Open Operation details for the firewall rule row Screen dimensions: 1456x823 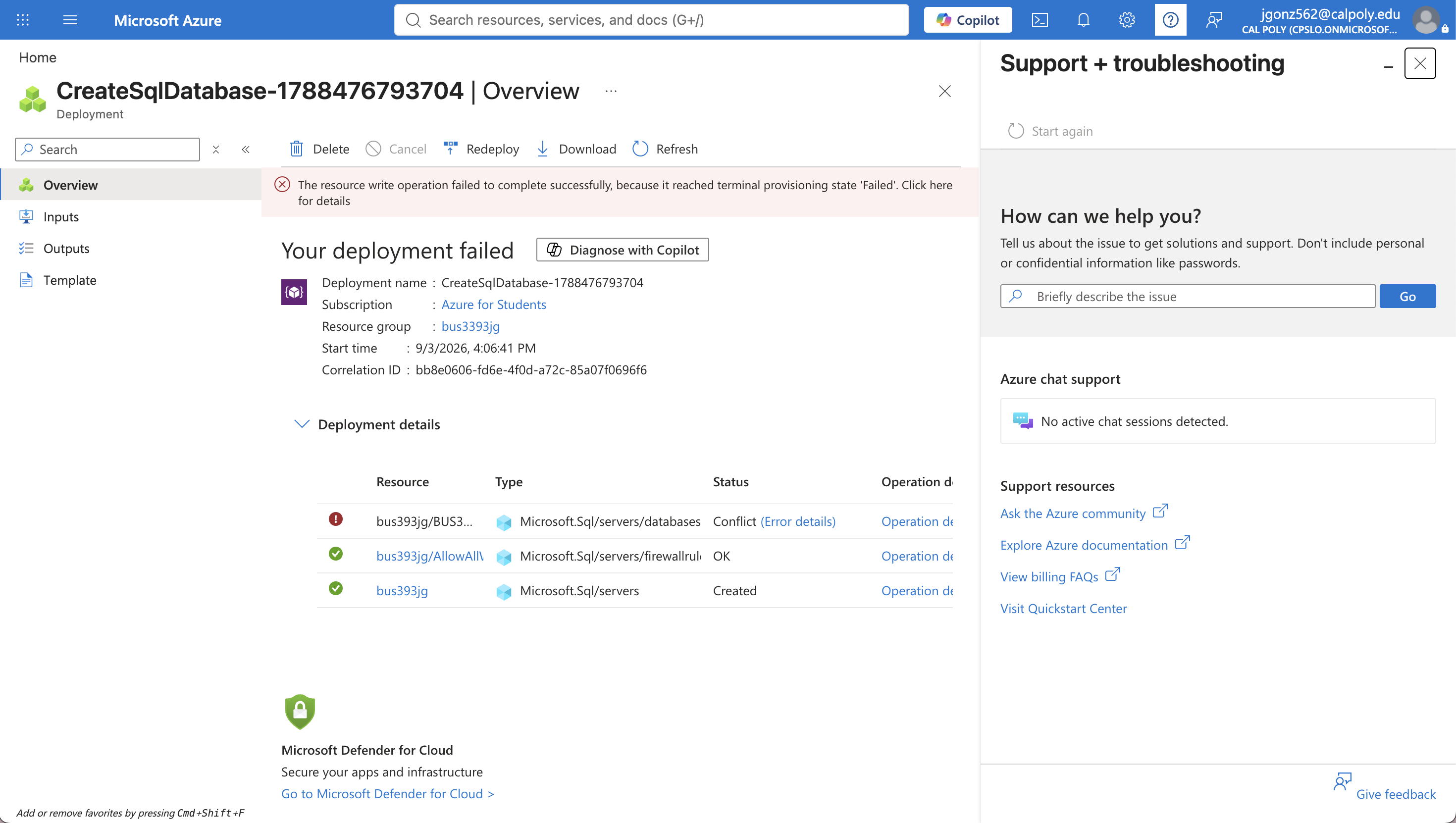[x=917, y=556]
